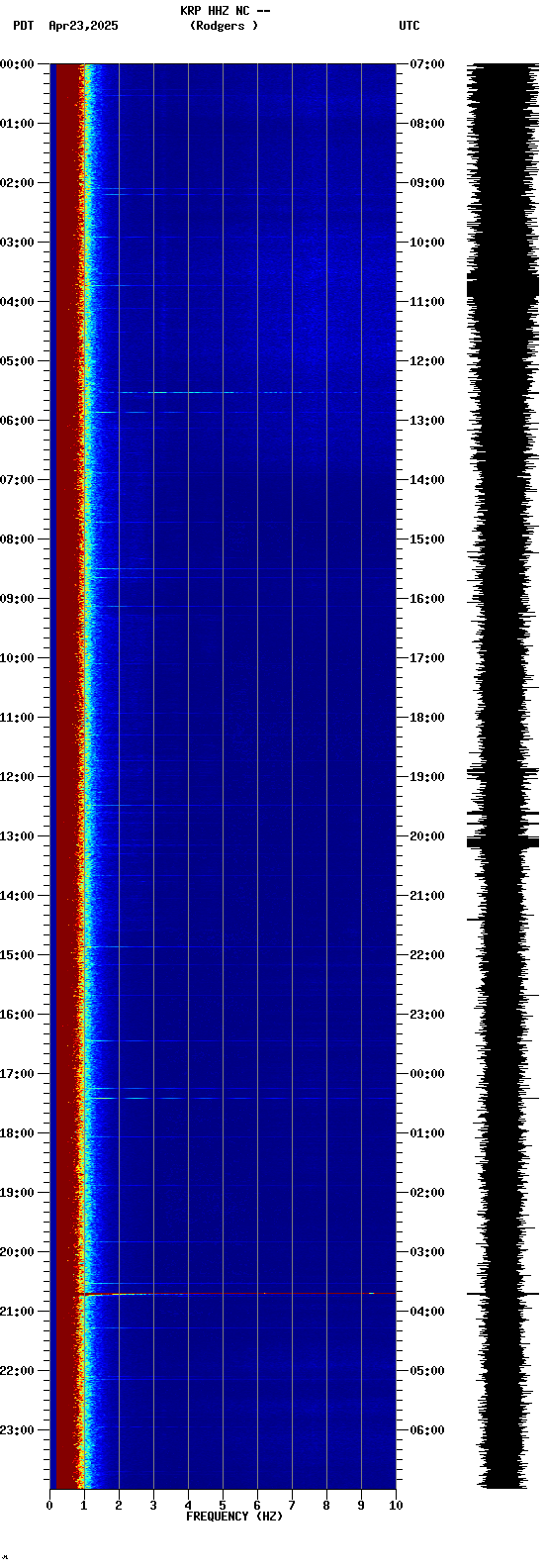Click the FREQUENCY (HZ) axis label
This screenshot has width=546, height=1568.
[234, 1517]
